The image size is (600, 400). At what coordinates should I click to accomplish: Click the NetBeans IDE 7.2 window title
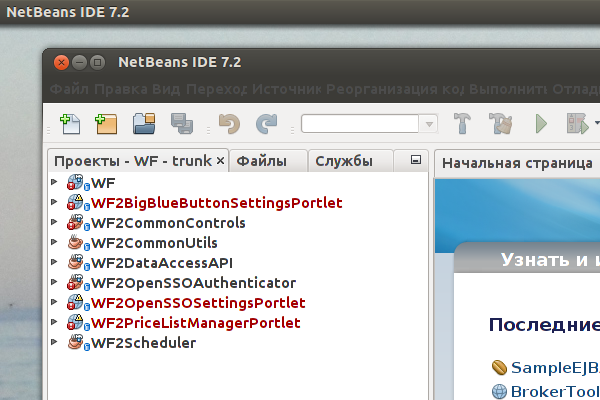179,62
